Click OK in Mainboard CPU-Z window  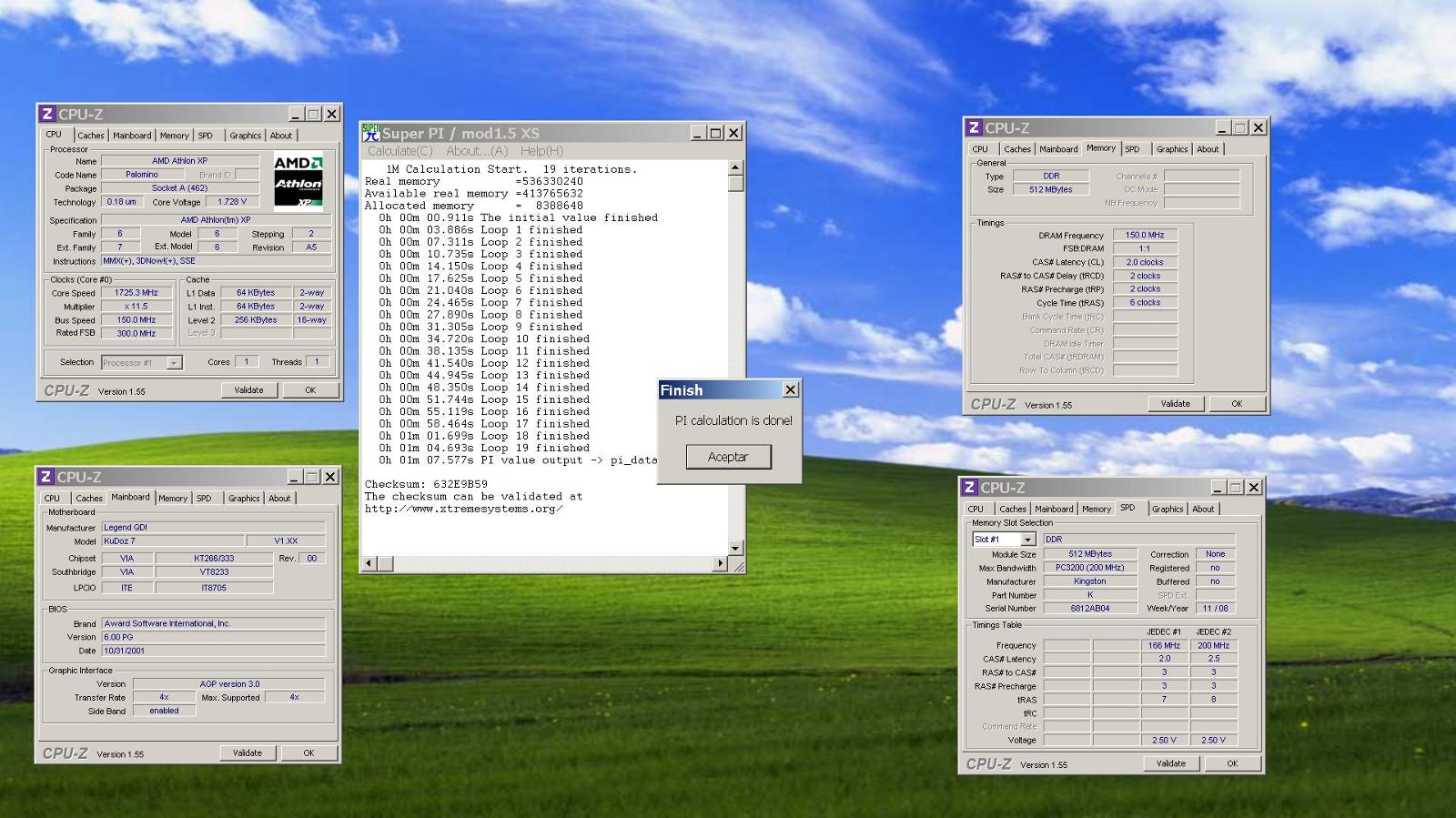[x=308, y=753]
